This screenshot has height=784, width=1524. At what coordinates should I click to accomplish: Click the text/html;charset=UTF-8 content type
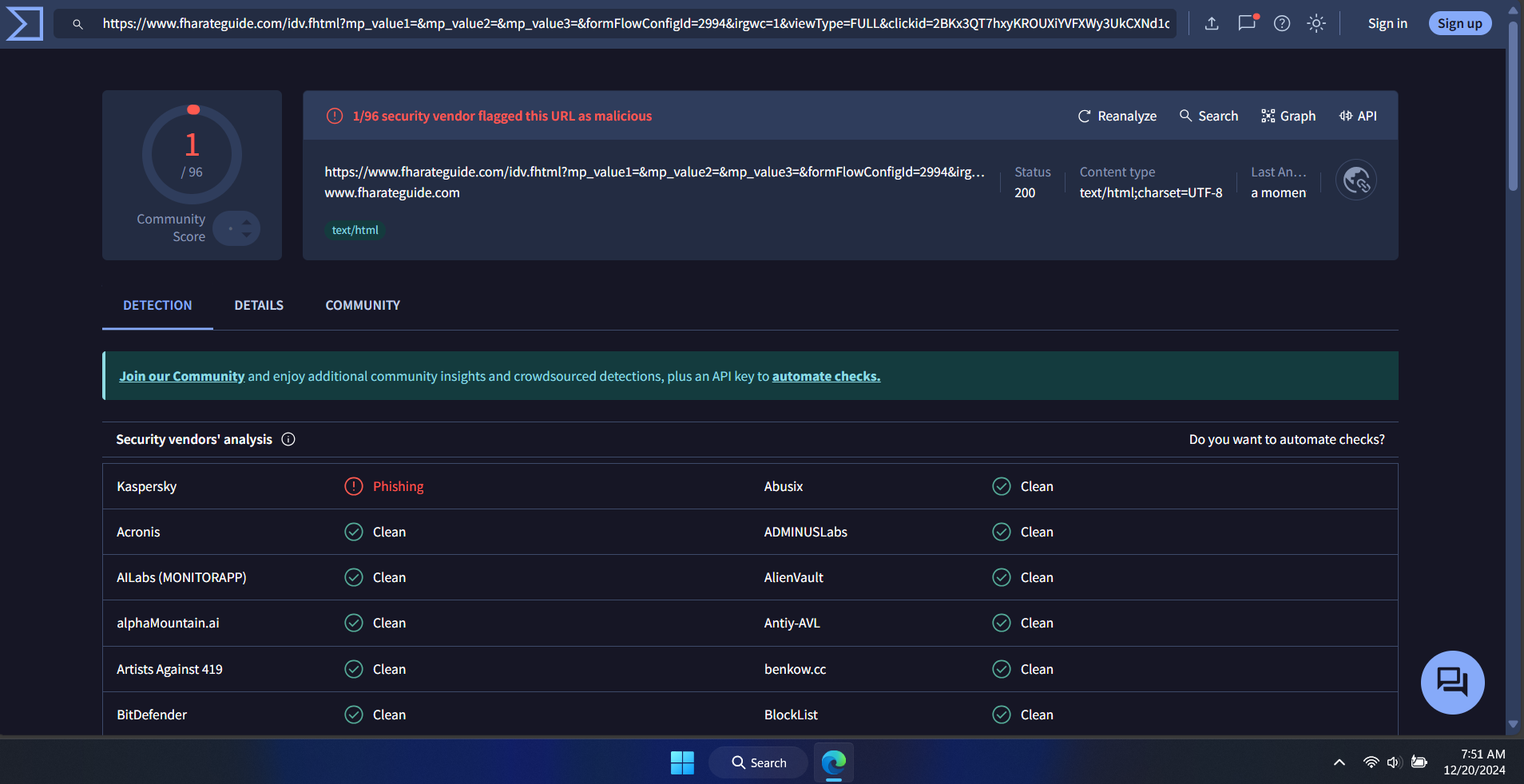[1151, 192]
